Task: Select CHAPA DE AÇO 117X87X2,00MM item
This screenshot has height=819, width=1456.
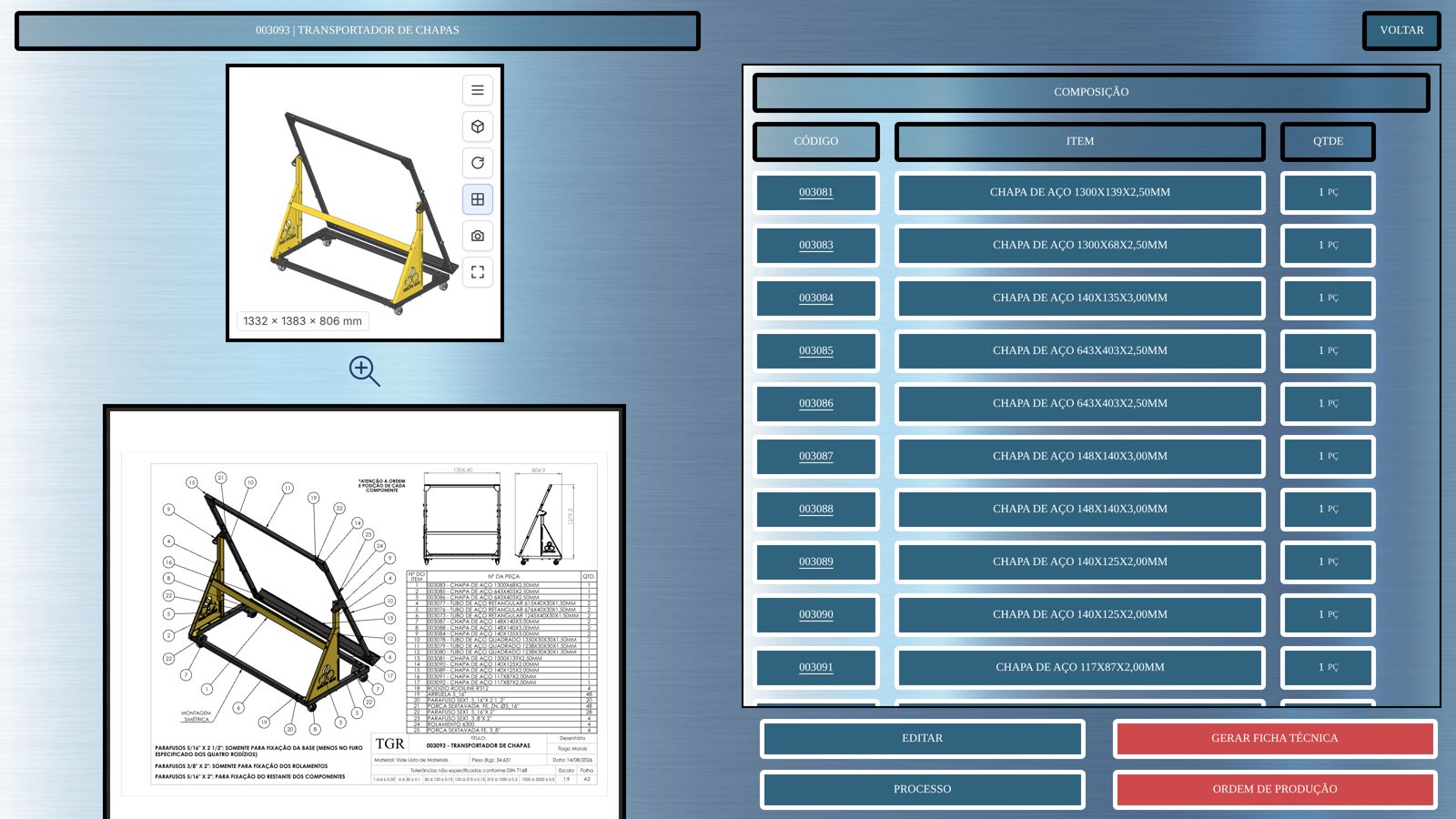Action: [1080, 668]
